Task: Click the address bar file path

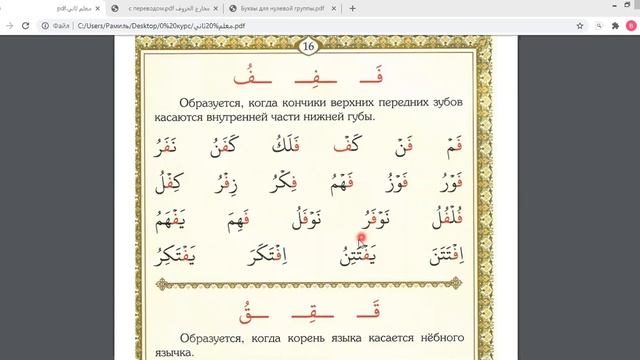Action: click(161, 26)
